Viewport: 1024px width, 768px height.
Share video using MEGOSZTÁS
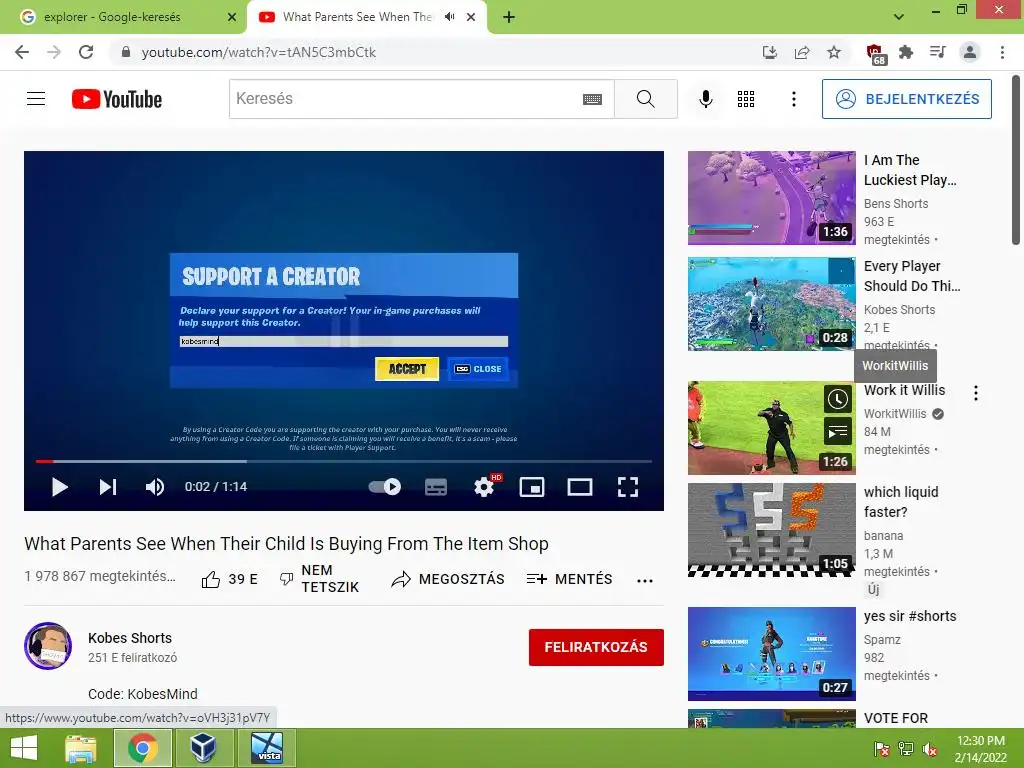(448, 579)
